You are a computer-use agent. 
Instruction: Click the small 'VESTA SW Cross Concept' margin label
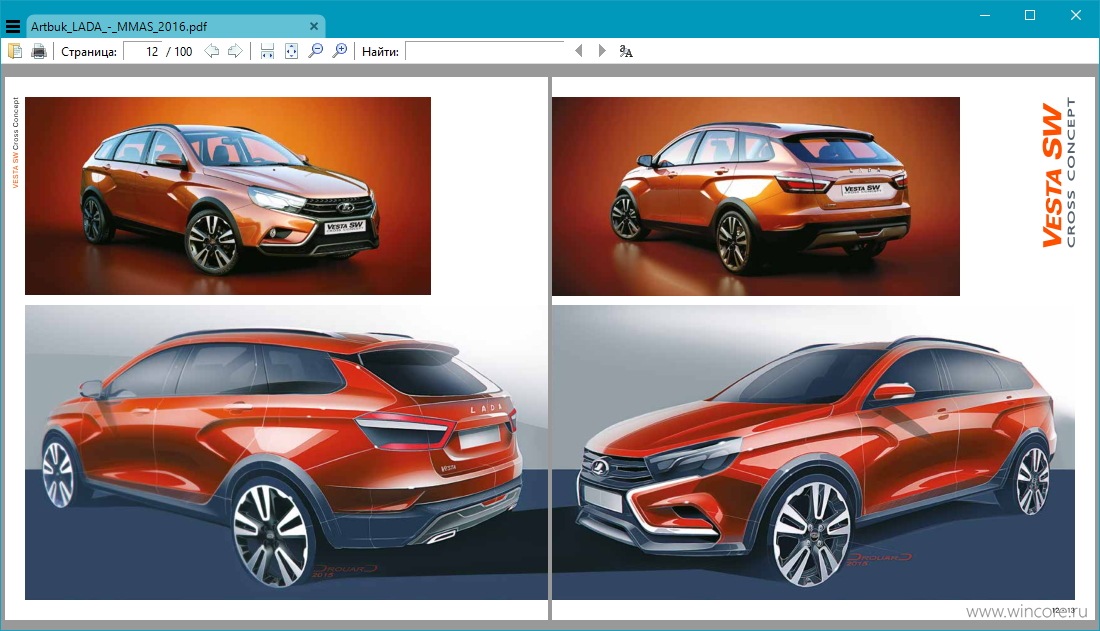(15, 142)
